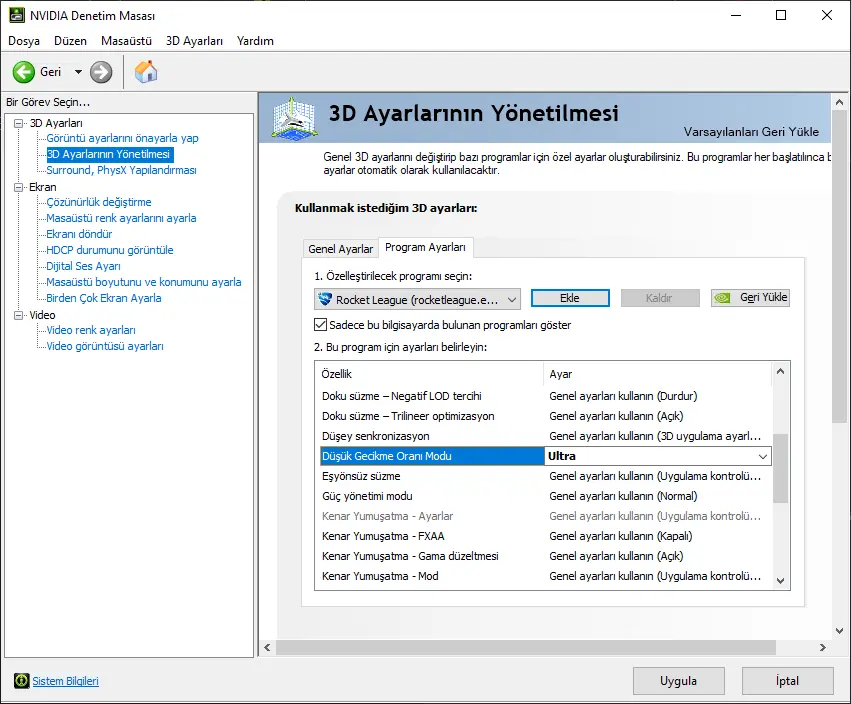The image size is (851, 704).
Task: Click the NVIDIA logo on Geri Yükle button
Action: (x=724, y=298)
